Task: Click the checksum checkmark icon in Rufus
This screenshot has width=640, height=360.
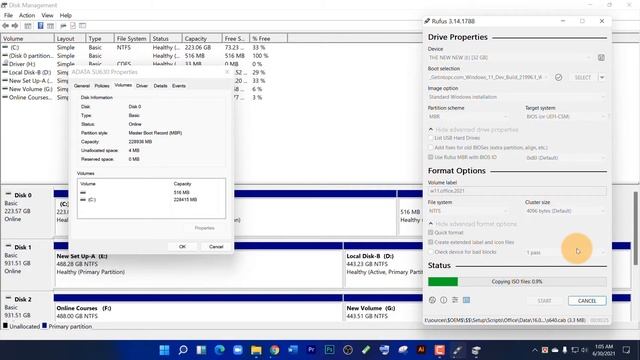Action: click(558, 77)
